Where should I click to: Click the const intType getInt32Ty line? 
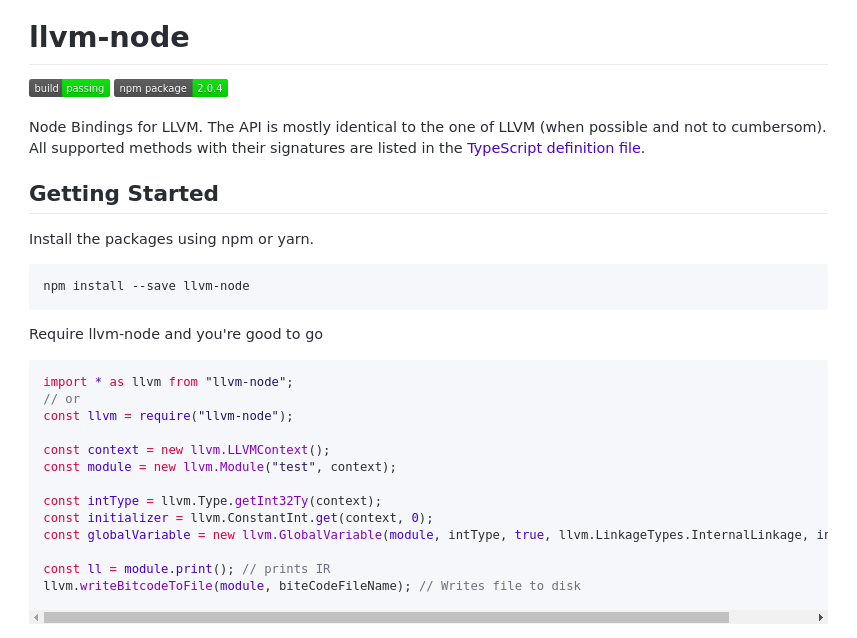click(212, 501)
